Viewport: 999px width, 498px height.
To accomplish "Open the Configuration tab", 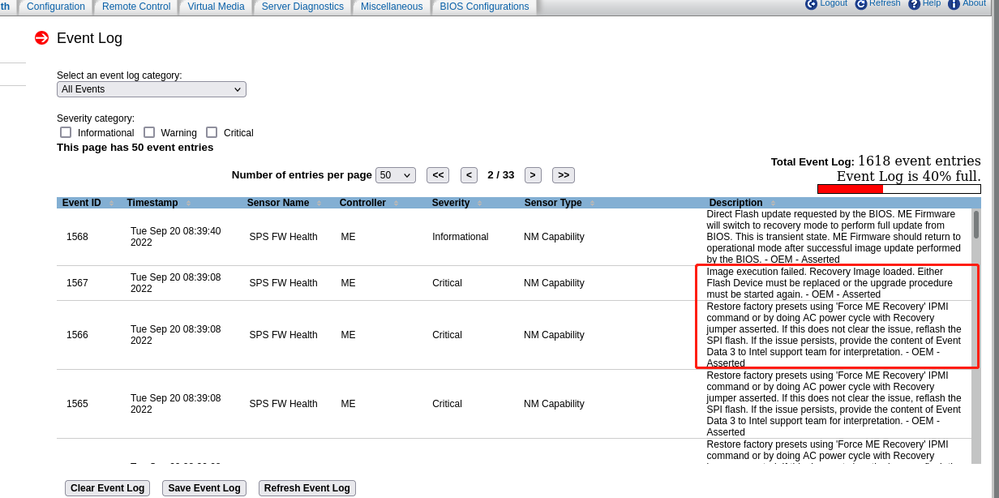I will click(56, 6).
